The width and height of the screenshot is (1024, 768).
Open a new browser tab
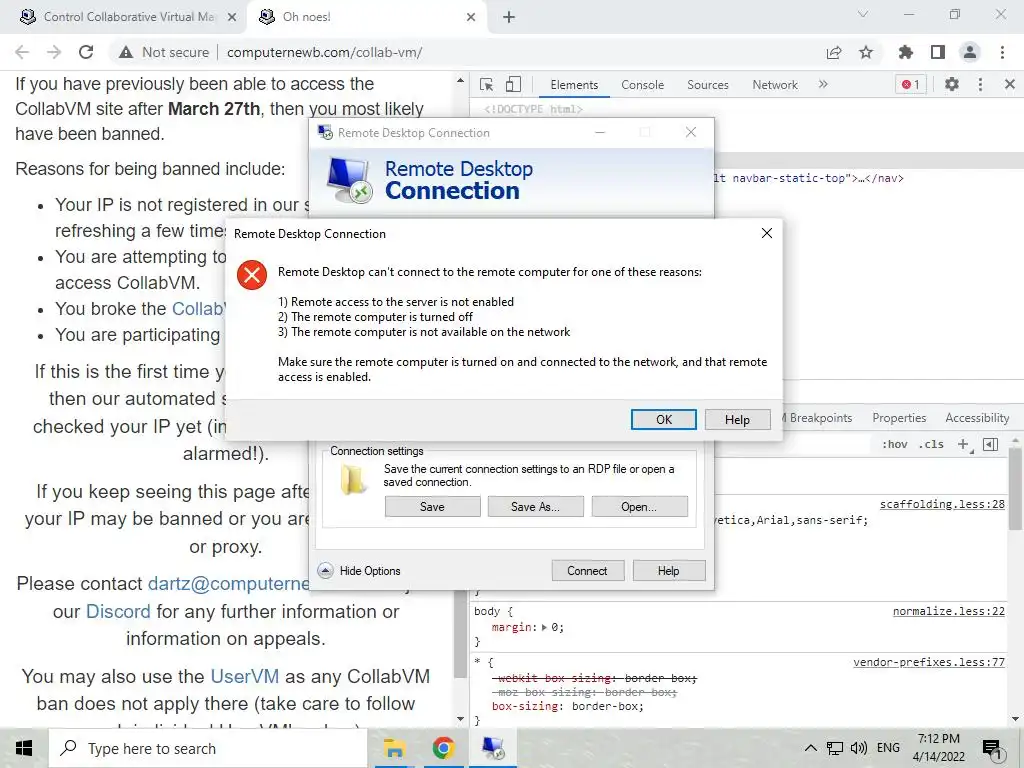pos(509,17)
